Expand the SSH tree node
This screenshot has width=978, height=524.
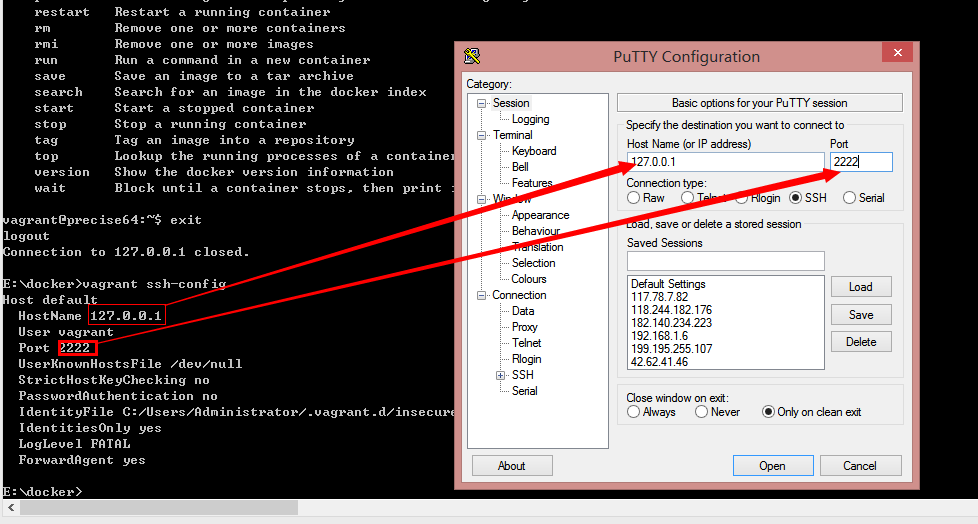(x=501, y=375)
